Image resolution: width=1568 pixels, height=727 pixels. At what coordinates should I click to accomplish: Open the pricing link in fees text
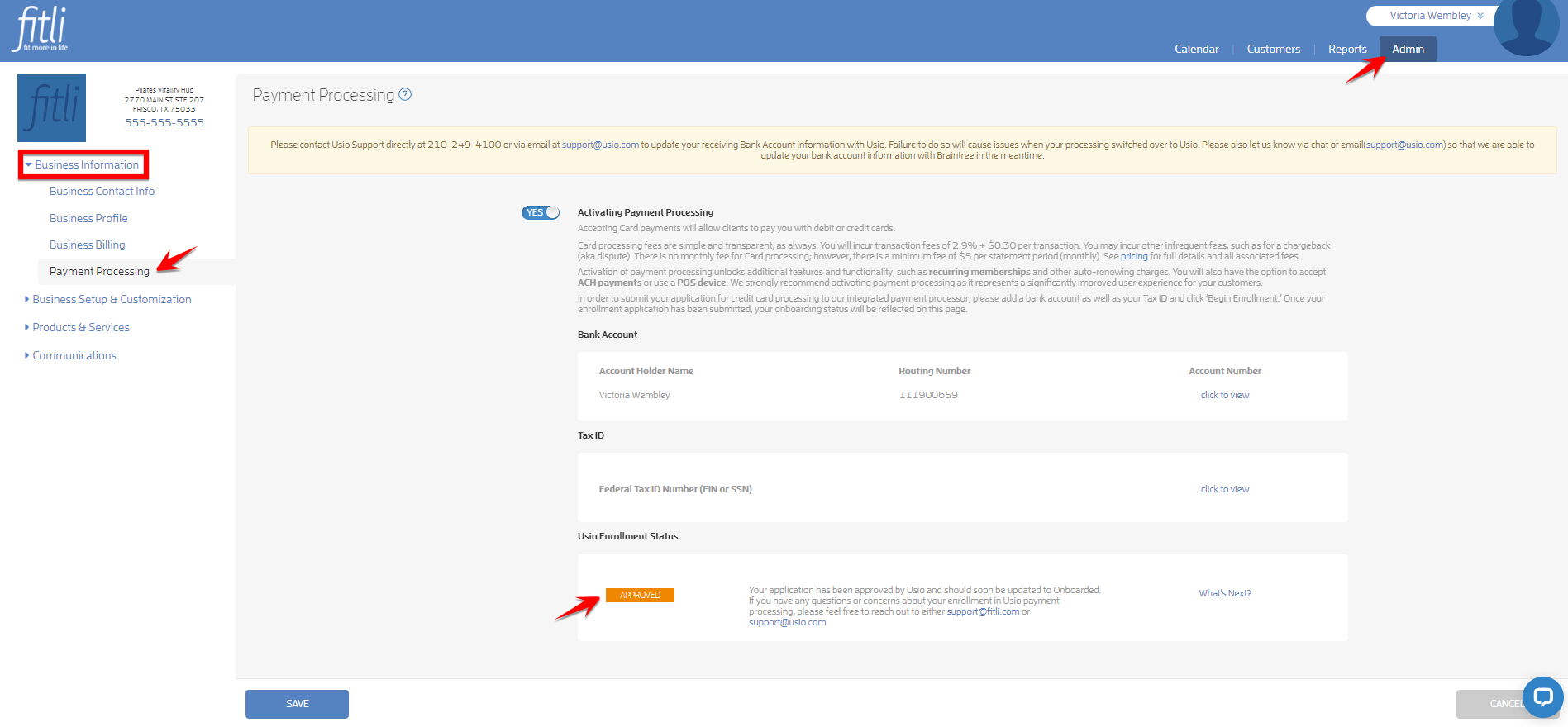[x=1134, y=256]
